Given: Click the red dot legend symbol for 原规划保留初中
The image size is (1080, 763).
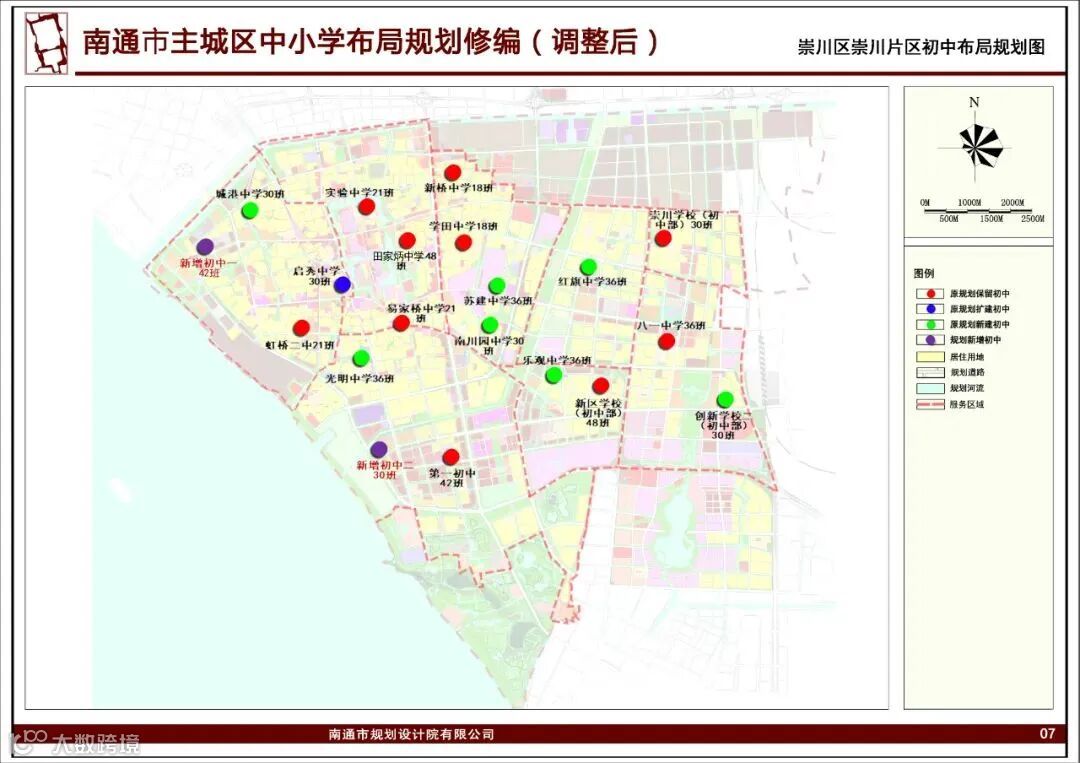Looking at the screenshot, I should (x=930, y=294).
